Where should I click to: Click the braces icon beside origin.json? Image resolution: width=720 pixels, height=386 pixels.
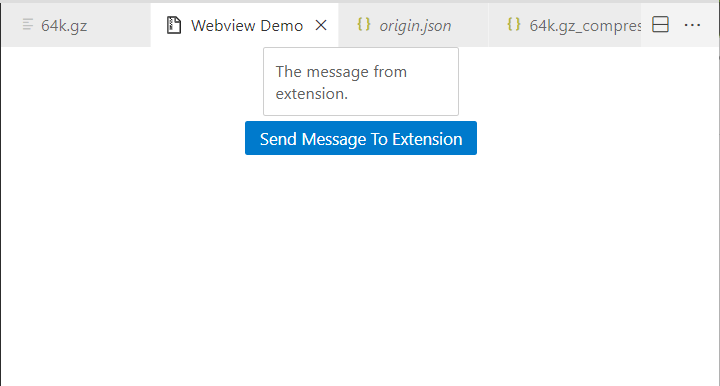(x=364, y=24)
